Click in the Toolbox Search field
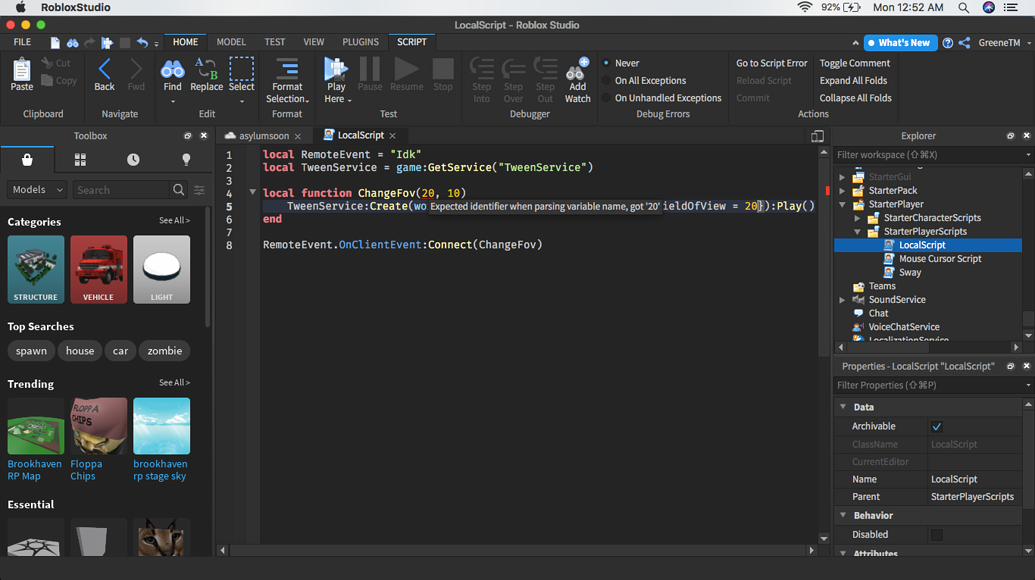Viewport: 1035px width, 580px height. tap(122, 189)
